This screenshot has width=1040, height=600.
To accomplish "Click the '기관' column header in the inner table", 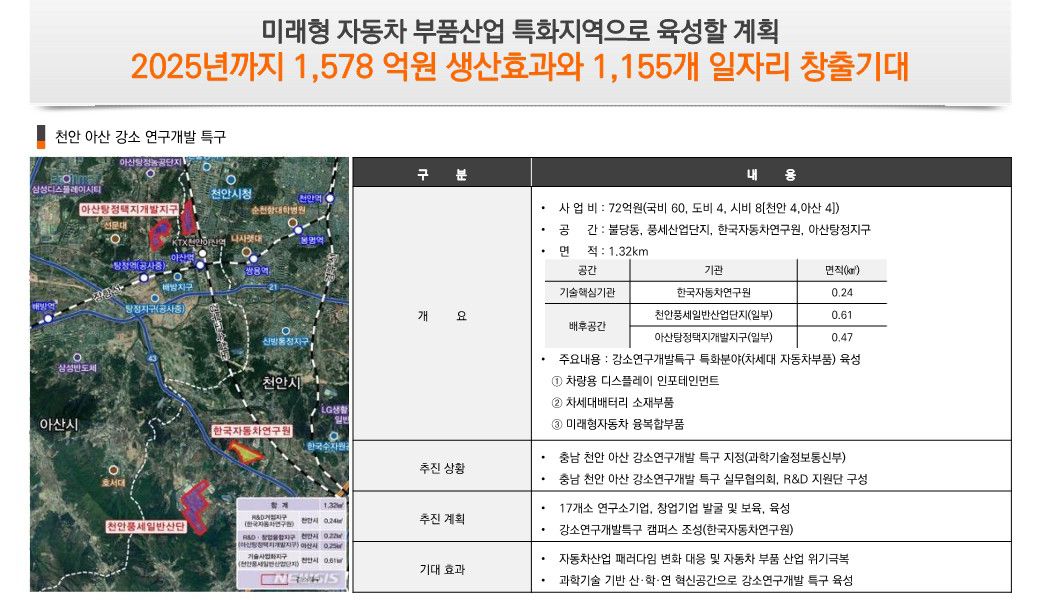I will click(x=714, y=270).
